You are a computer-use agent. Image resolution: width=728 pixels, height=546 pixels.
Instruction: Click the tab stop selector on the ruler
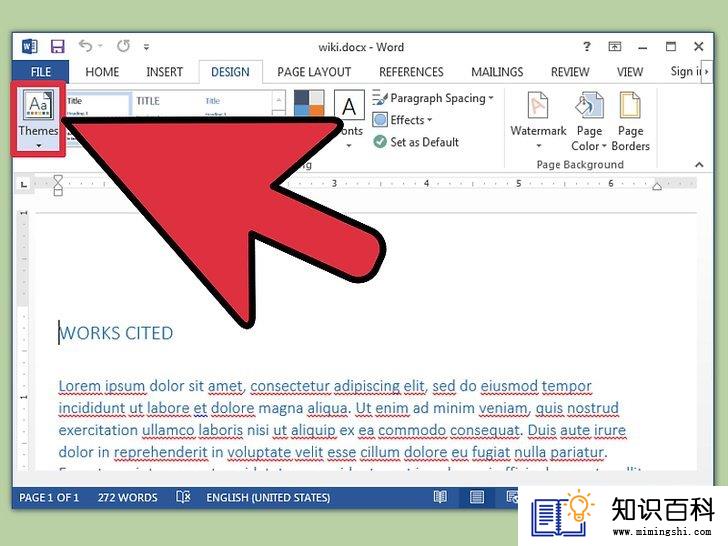tap(23, 184)
